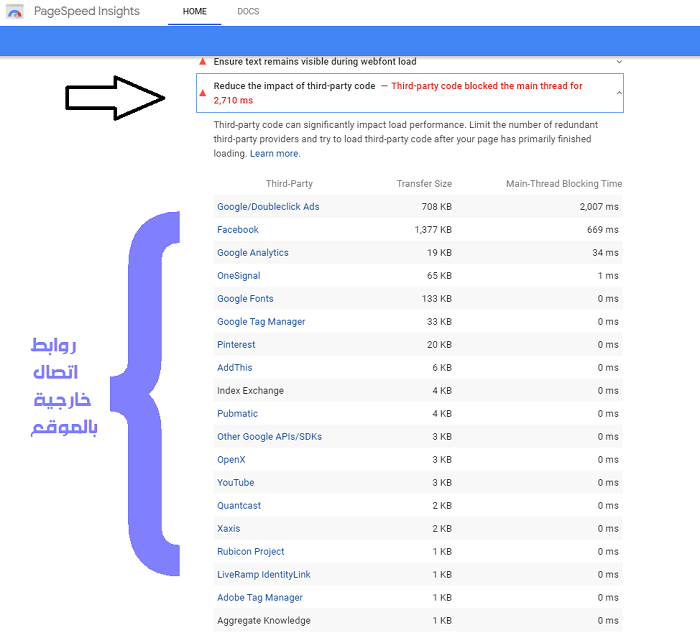Select the Google Analytics entry
700x638 pixels.
[x=253, y=253]
